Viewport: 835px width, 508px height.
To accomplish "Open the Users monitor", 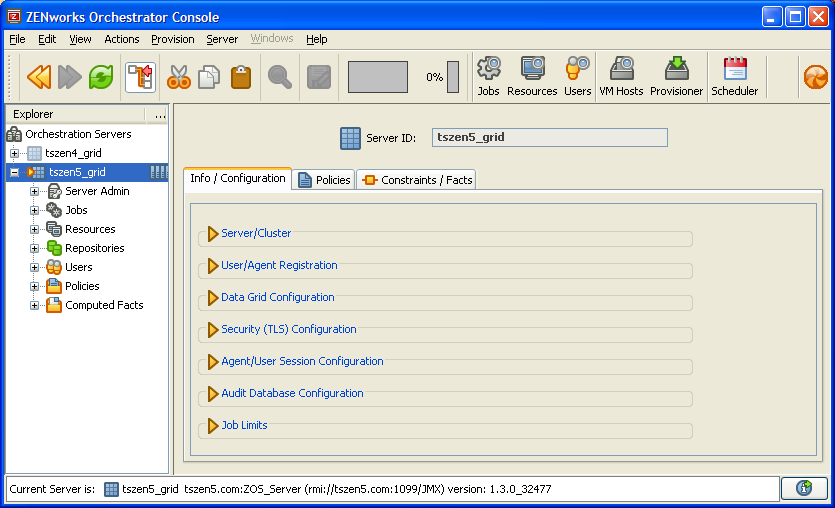I will (578, 77).
